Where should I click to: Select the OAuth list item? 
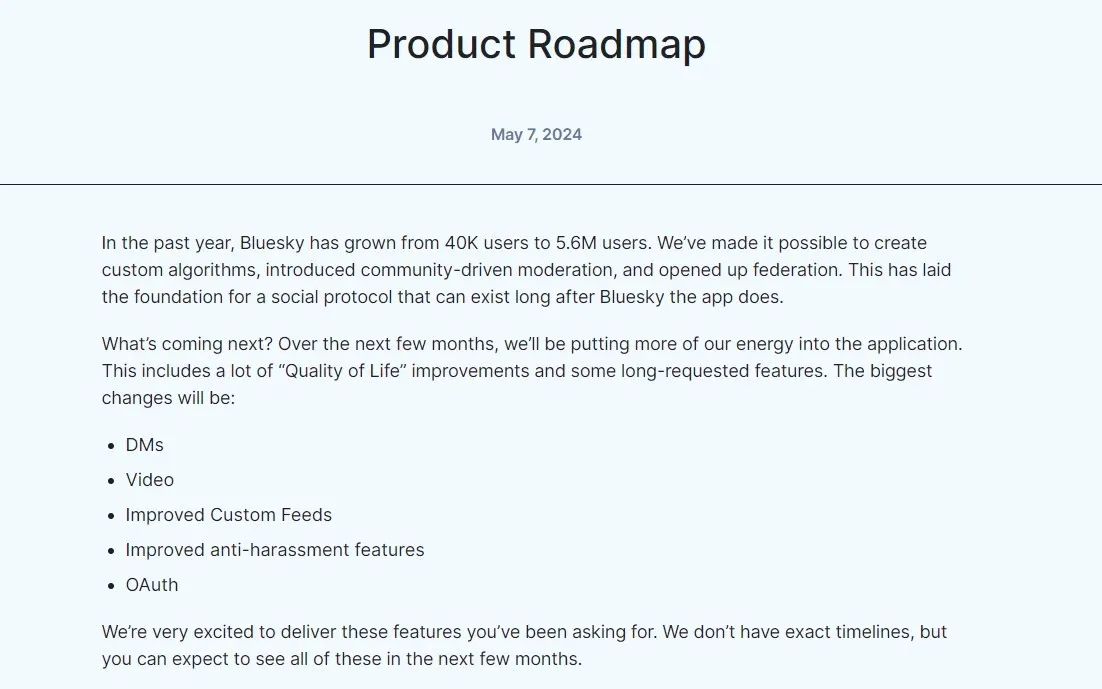pos(152,585)
